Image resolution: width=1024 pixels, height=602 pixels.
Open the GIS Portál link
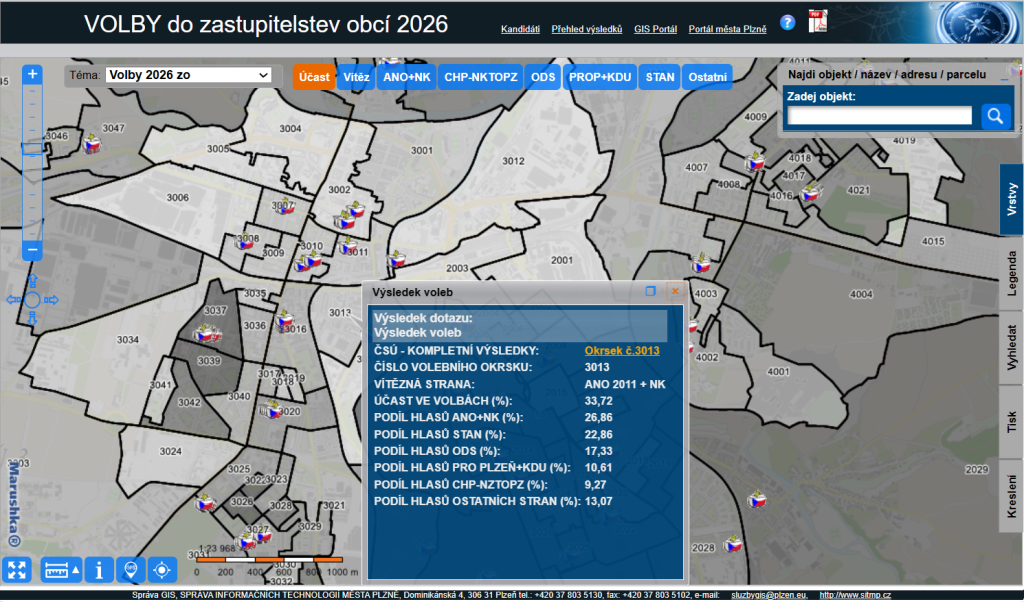click(655, 29)
